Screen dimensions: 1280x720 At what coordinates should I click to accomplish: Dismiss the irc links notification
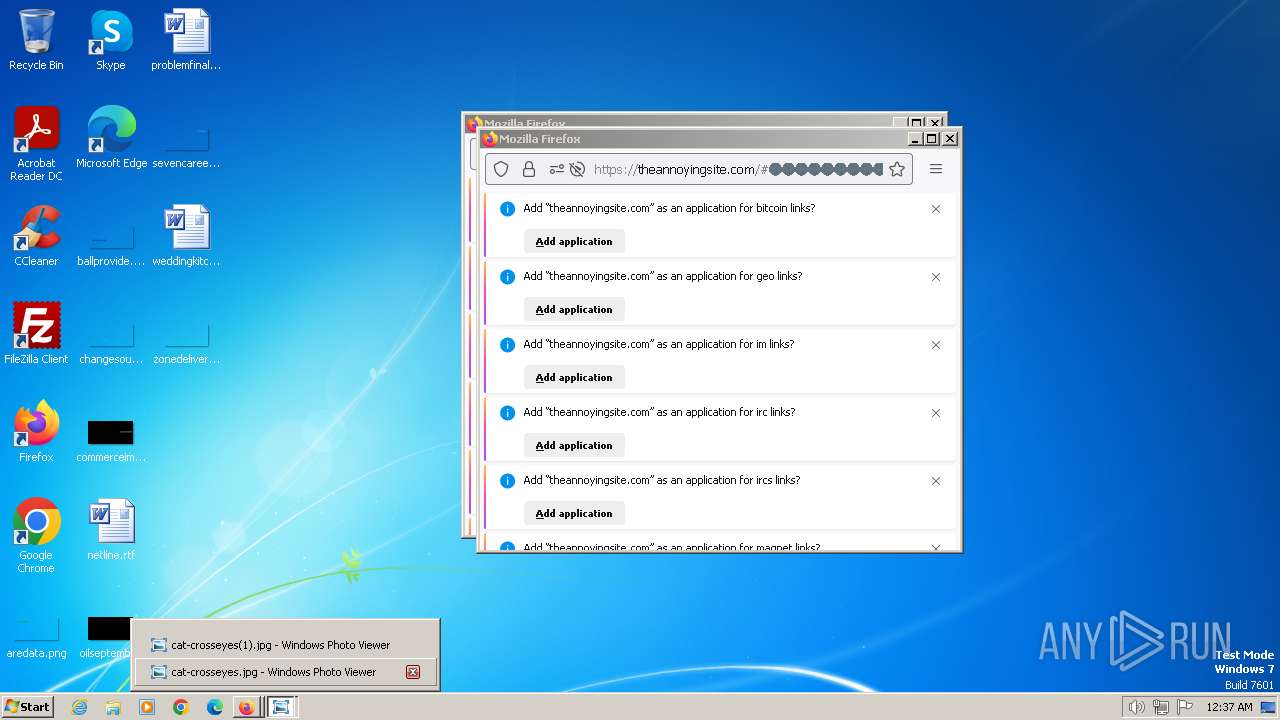point(936,413)
